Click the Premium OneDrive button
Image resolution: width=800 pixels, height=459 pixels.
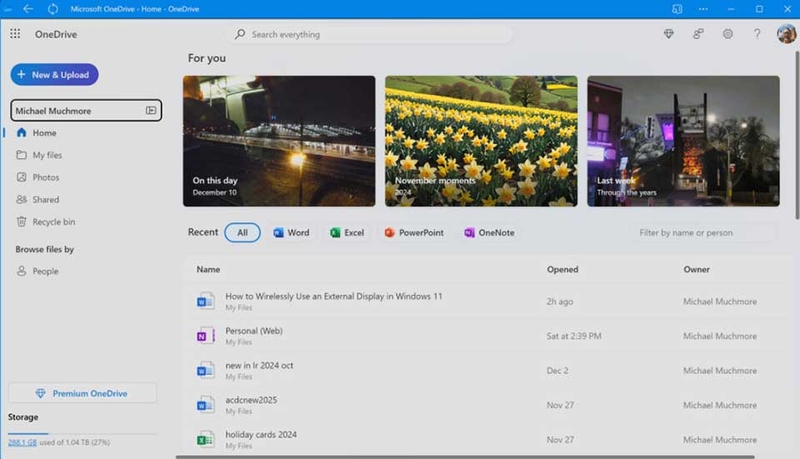click(x=83, y=393)
